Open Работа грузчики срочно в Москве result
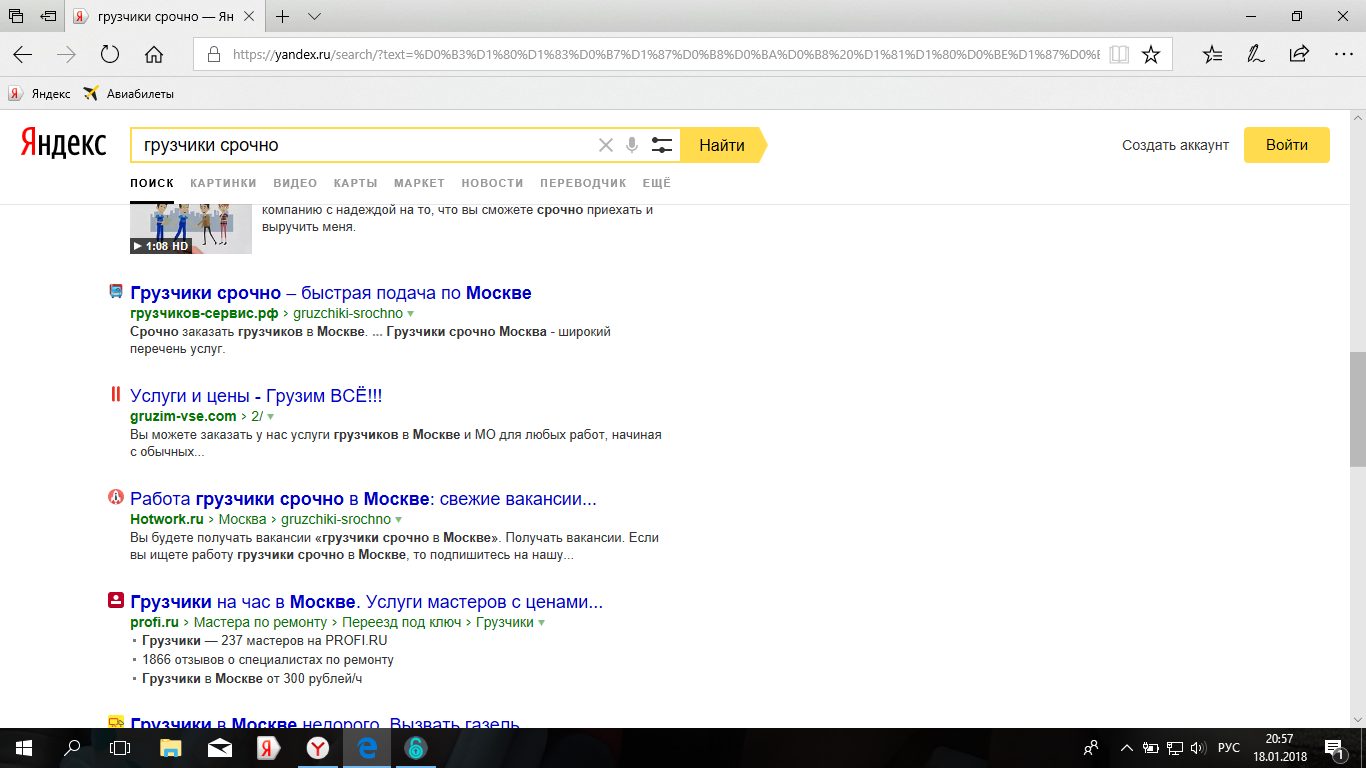The image size is (1366, 768). pos(363,499)
